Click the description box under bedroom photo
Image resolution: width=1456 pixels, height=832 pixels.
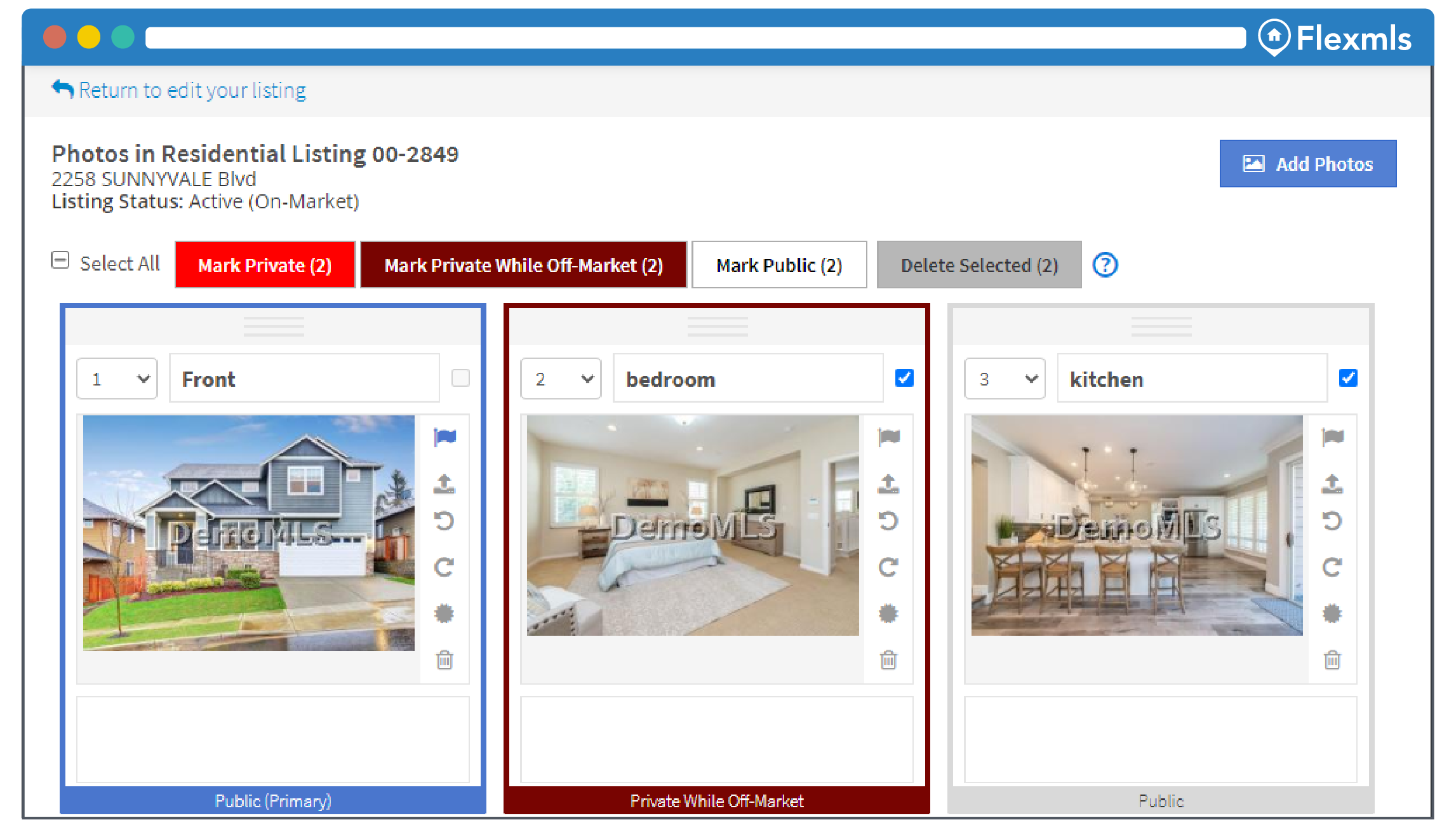[x=717, y=740]
